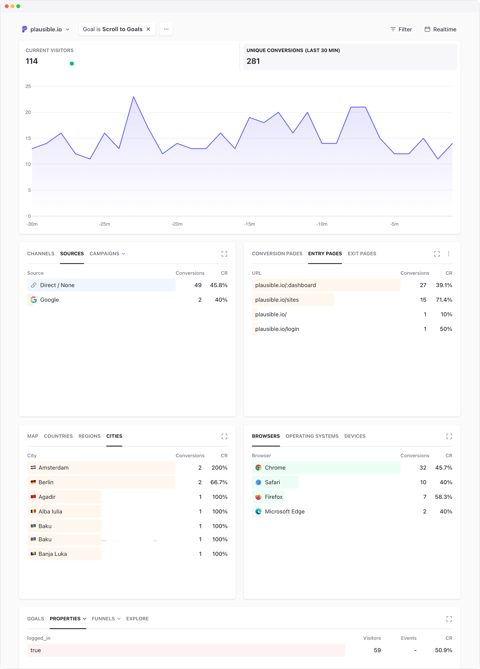Switch to the Operating Systems tab
This screenshot has width=480, height=669.
pos(312,436)
